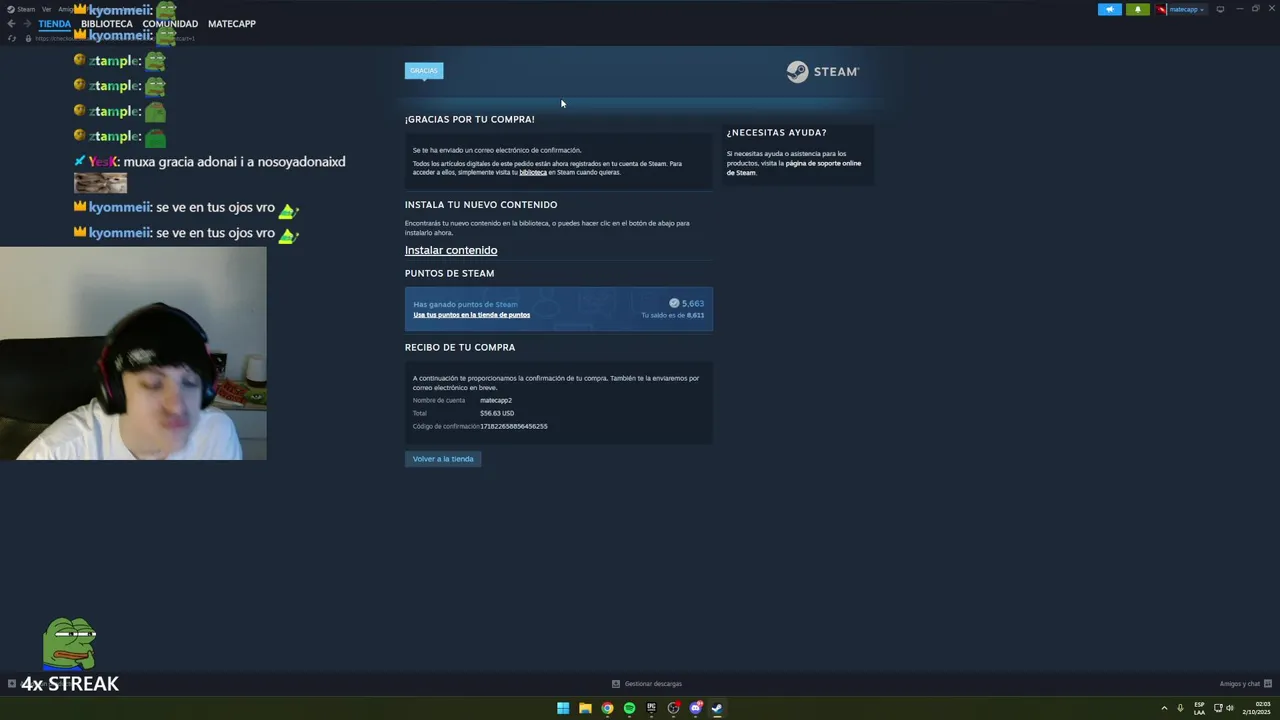Switch to the BIBLIOTECA tab
The image size is (1280, 720).
[x=107, y=24]
